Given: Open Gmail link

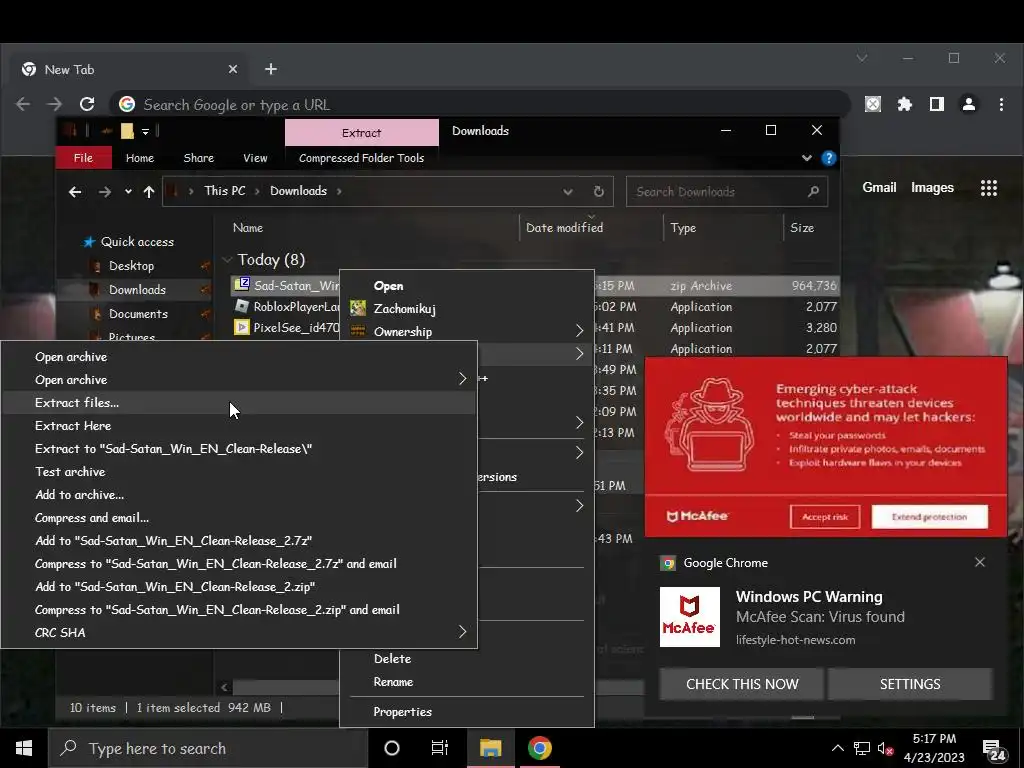Looking at the screenshot, I should [879, 187].
